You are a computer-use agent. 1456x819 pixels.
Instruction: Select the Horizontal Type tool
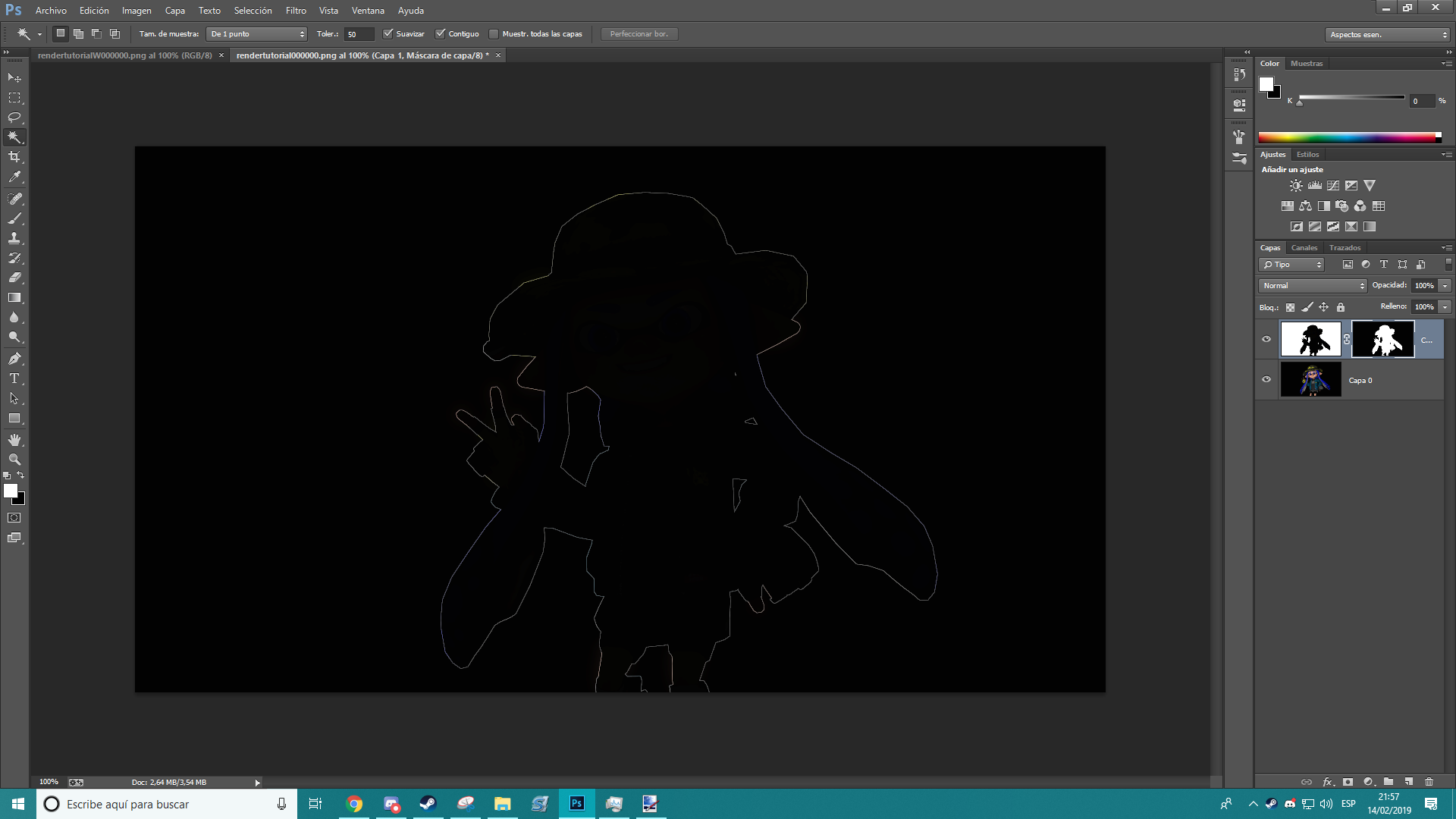point(14,378)
